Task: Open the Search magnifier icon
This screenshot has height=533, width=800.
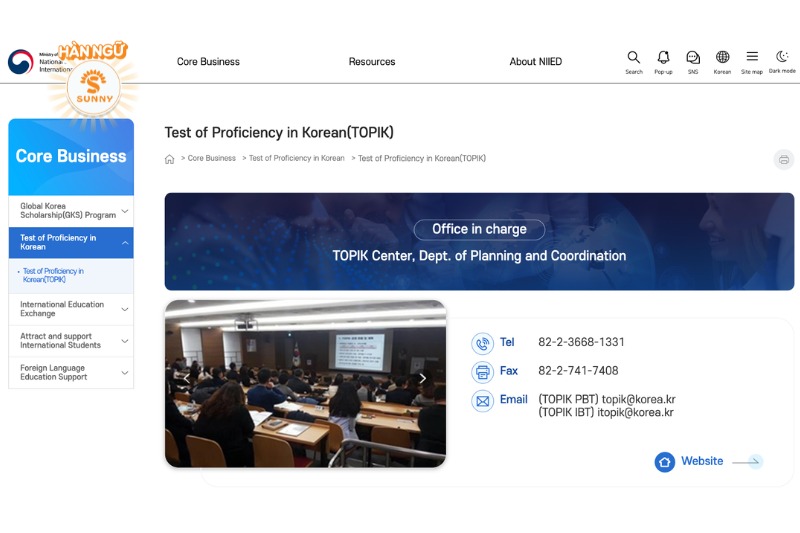Action: coord(633,57)
